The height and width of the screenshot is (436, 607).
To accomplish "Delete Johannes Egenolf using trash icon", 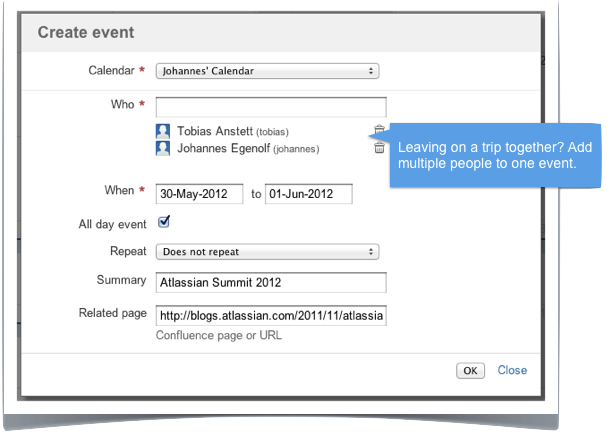I will click(x=379, y=148).
